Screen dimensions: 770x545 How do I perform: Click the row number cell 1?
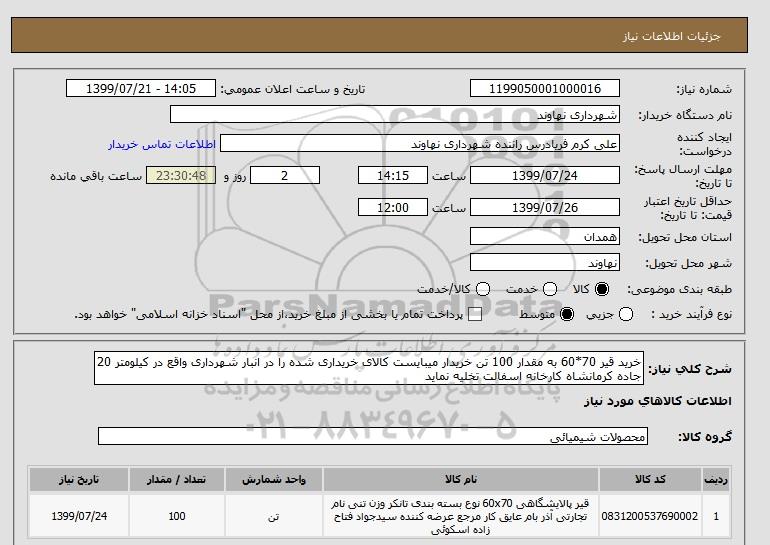716,516
